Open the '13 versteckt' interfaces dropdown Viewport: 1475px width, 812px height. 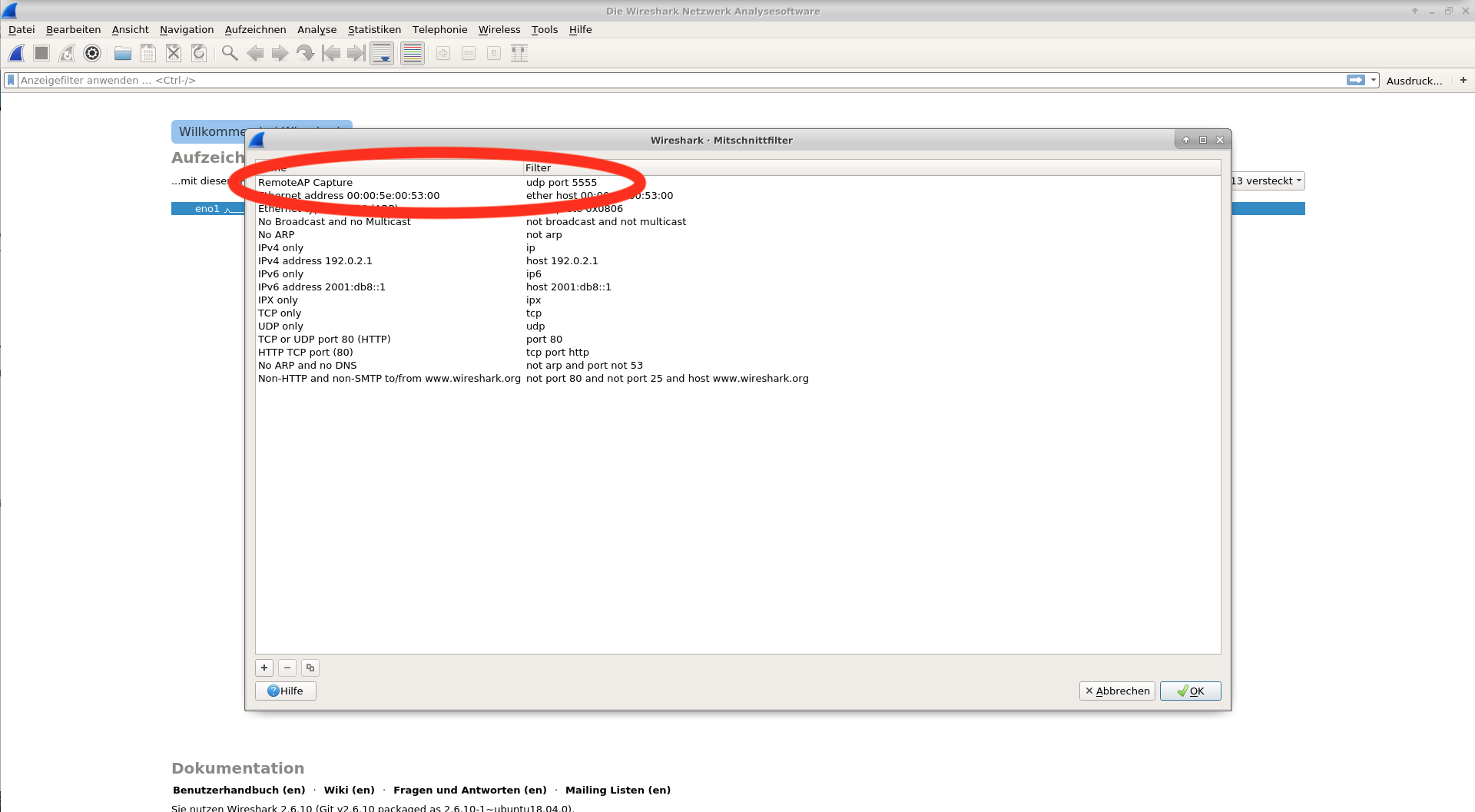[x=1268, y=181]
